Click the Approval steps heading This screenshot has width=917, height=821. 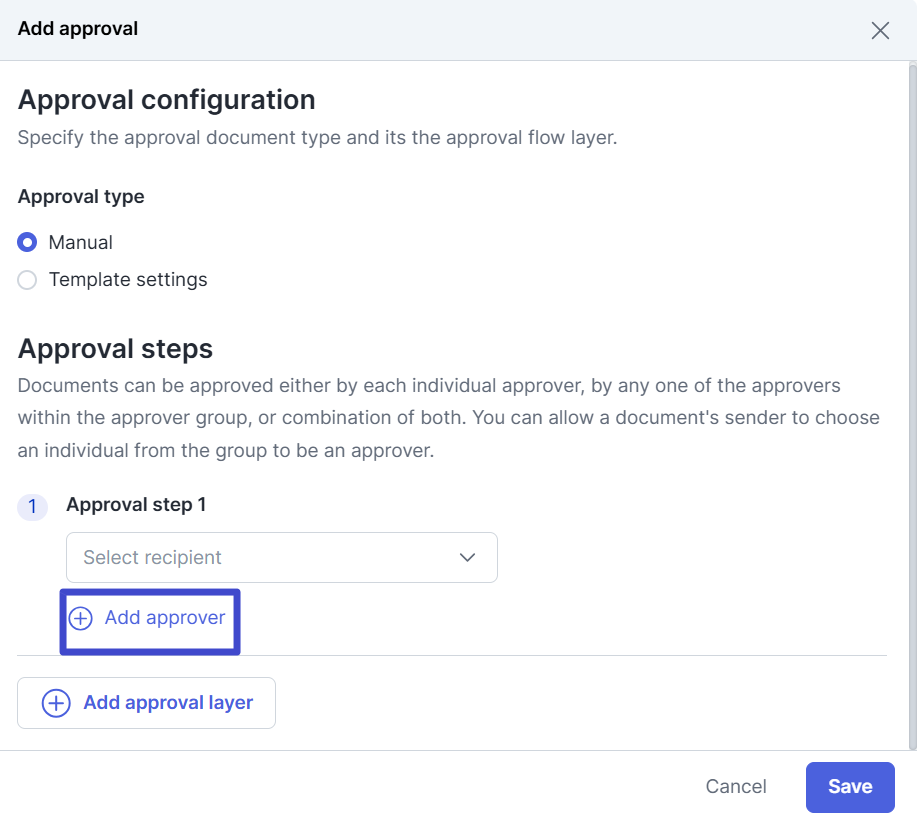pos(115,349)
